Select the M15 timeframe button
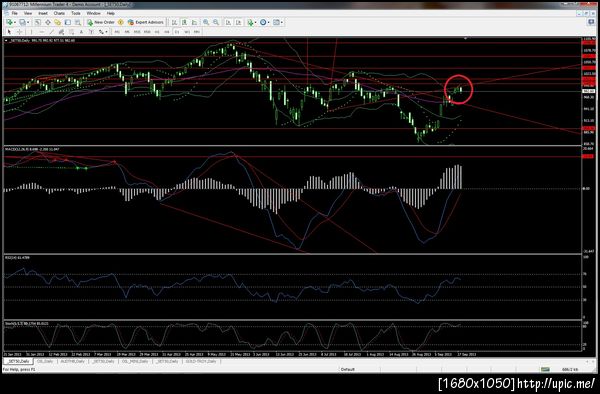This screenshot has width=600, height=394. pos(137,32)
